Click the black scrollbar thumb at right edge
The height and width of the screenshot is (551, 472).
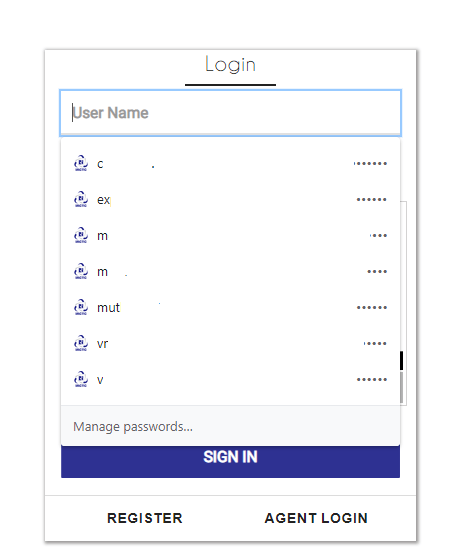pos(401,360)
